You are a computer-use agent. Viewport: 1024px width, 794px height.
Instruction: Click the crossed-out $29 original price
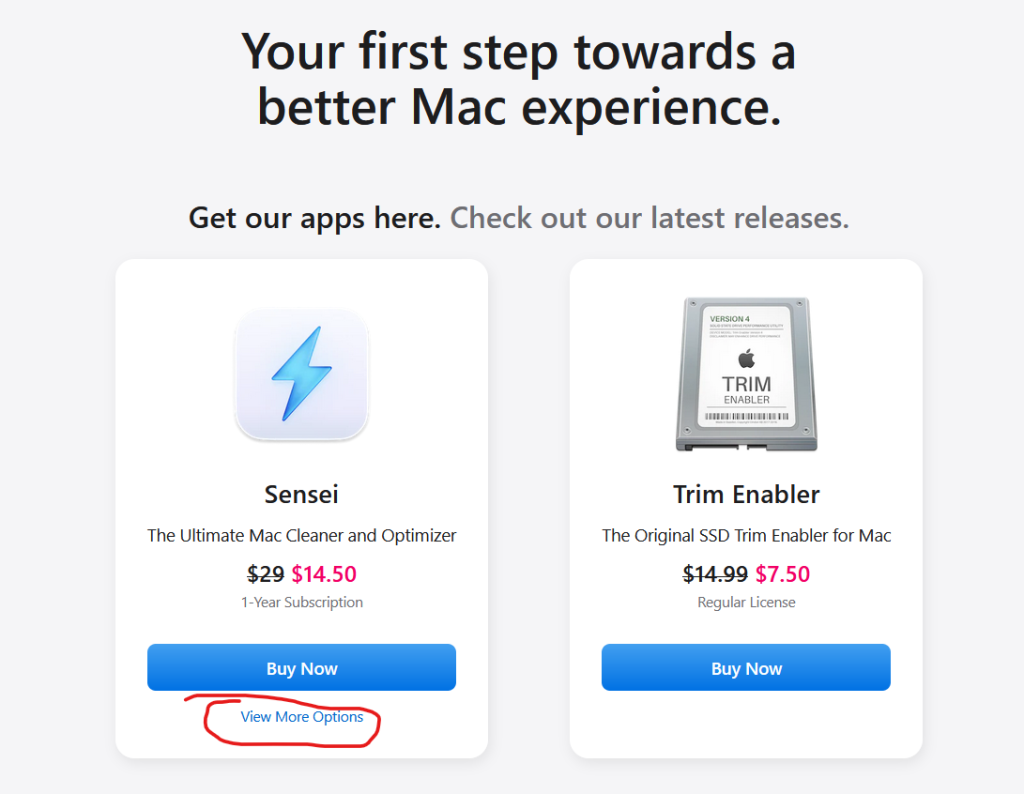click(265, 574)
